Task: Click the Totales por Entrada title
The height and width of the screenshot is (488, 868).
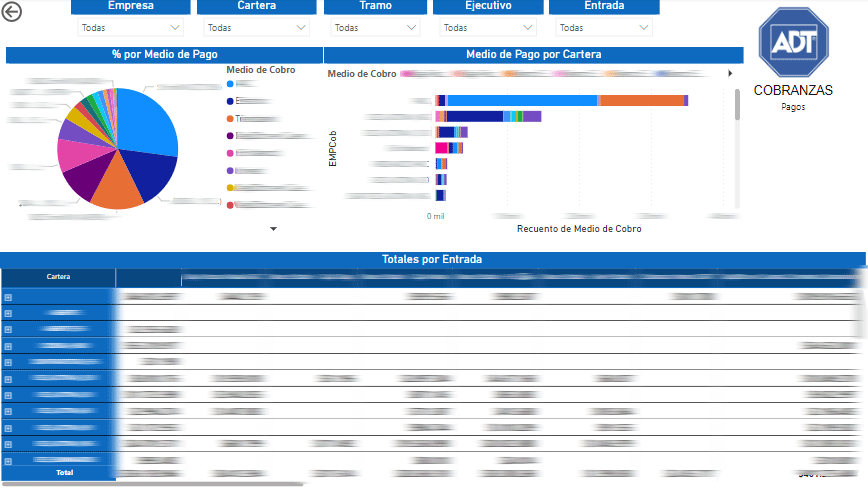Action: tap(432, 259)
